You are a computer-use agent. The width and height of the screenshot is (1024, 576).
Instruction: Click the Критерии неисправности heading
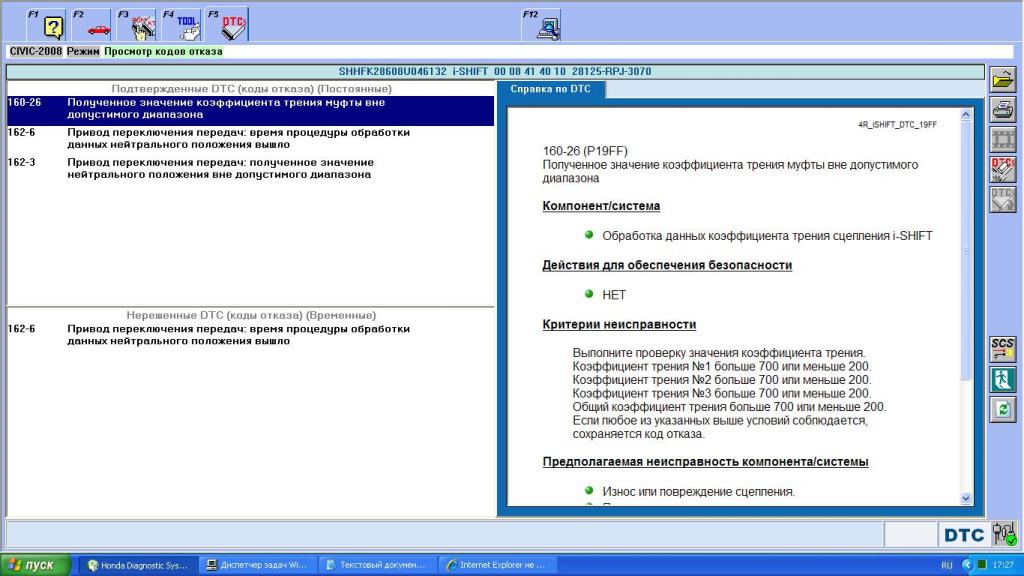coord(619,325)
